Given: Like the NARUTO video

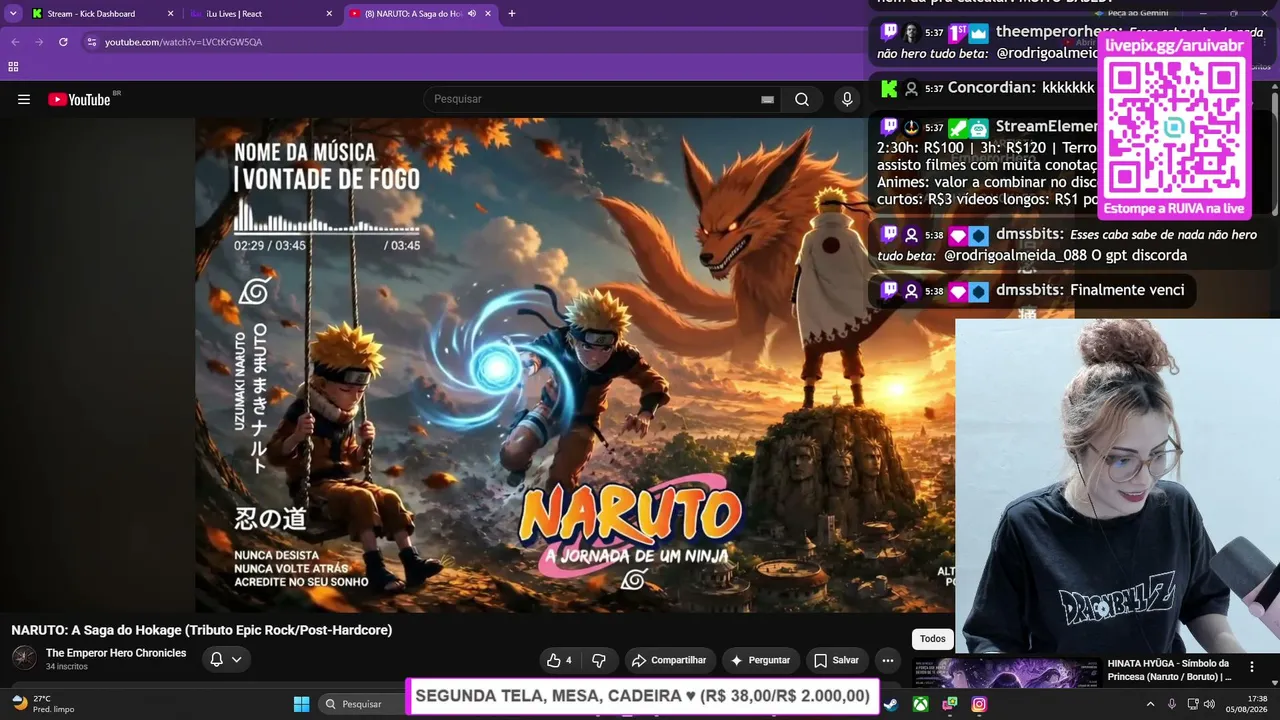Looking at the screenshot, I should pos(559,660).
